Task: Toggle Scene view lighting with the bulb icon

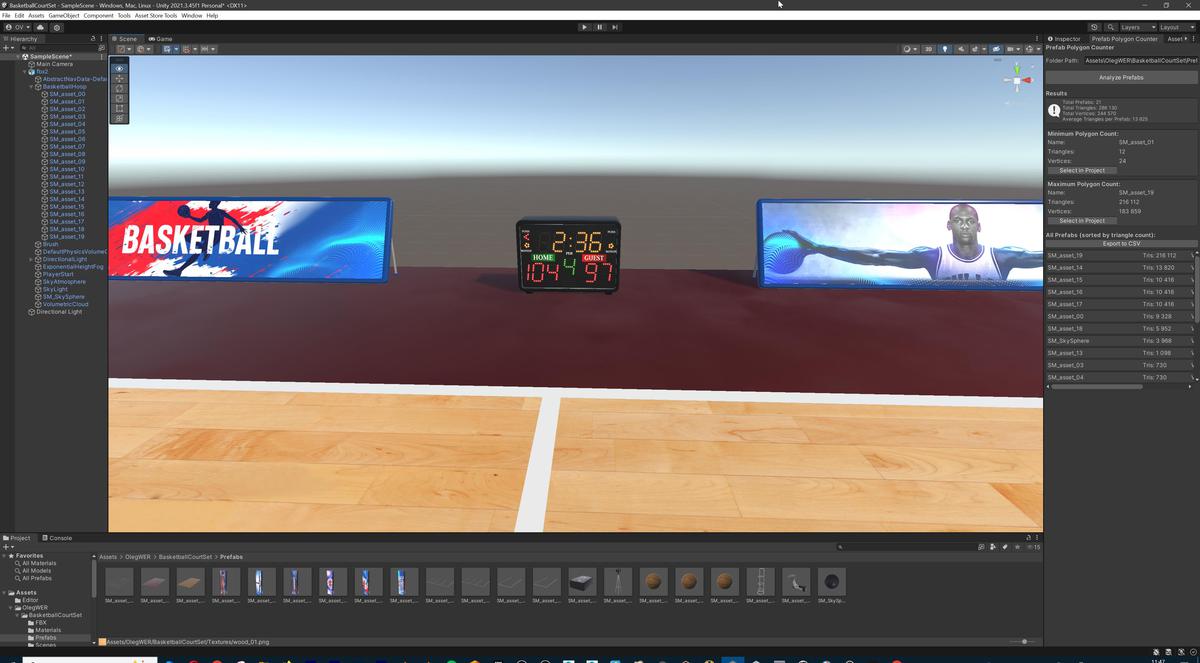Action: [x=945, y=49]
